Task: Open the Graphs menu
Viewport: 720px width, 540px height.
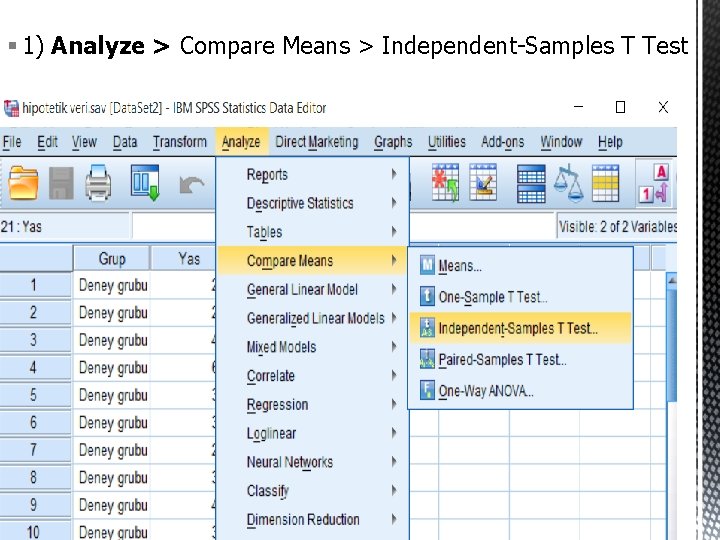Action: coord(393,142)
